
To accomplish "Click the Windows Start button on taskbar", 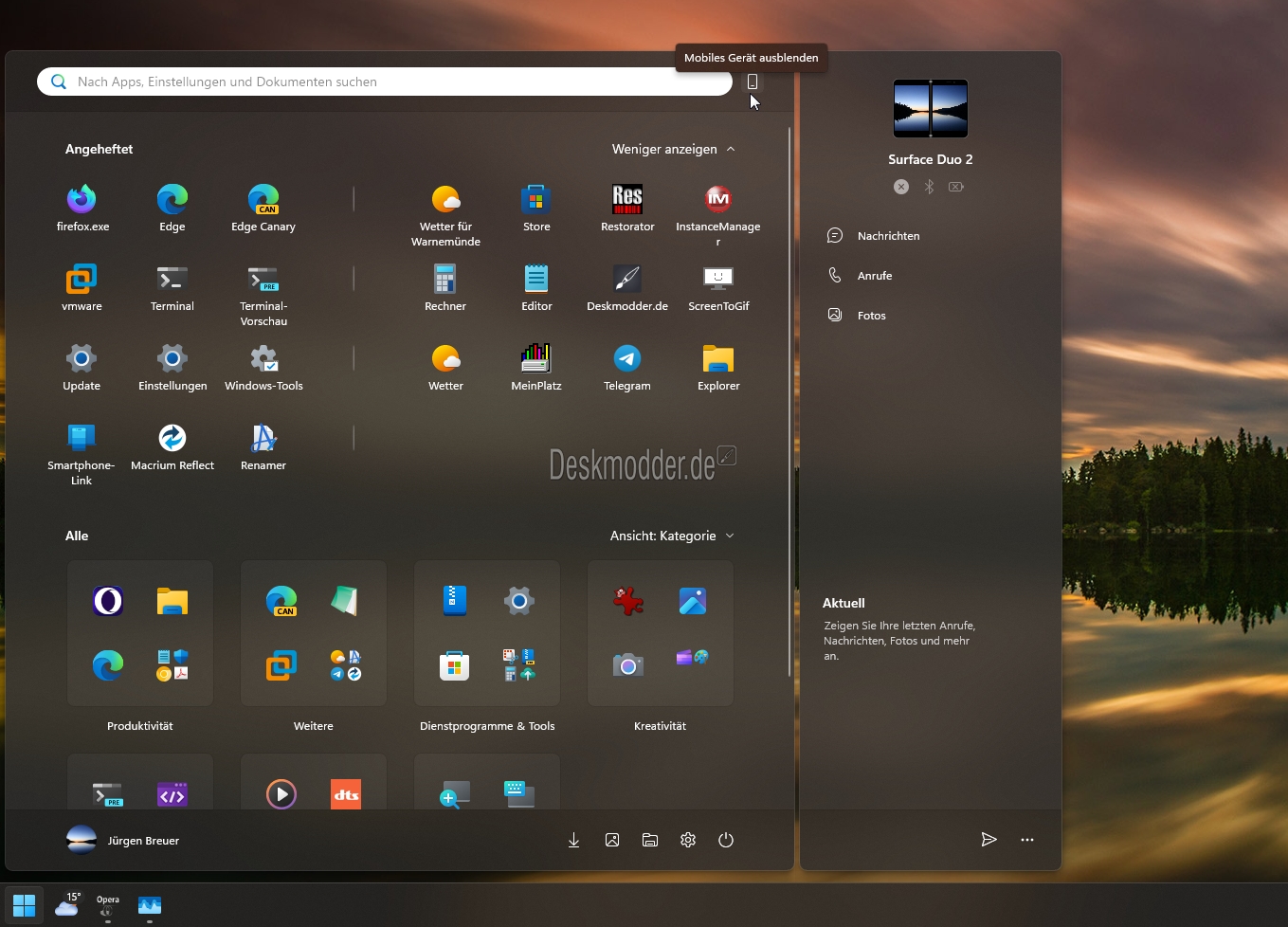I will (25, 905).
